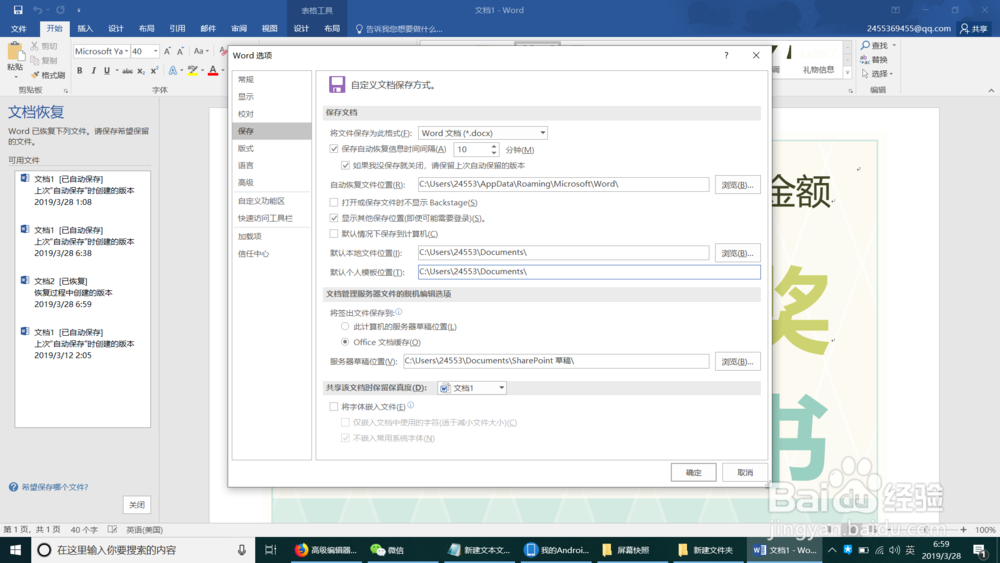Switch to the Review (审阅) ribbon tab
This screenshot has height=563, width=1000.
[x=239, y=29]
